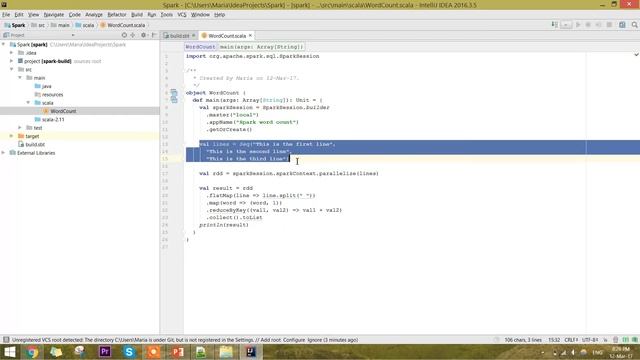Click the Debug icon in toolbar
640x360 pixels.
[x=588, y=25]
